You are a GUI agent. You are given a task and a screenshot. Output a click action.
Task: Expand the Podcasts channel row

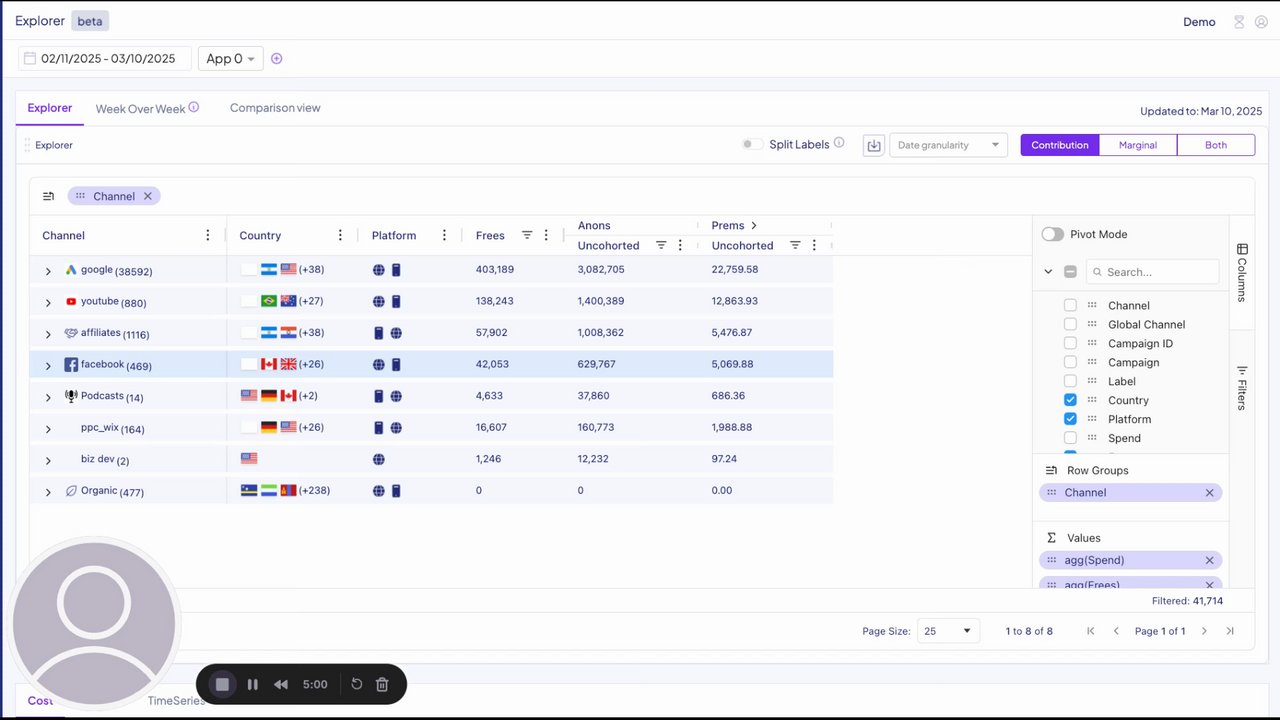coord(48,397)
